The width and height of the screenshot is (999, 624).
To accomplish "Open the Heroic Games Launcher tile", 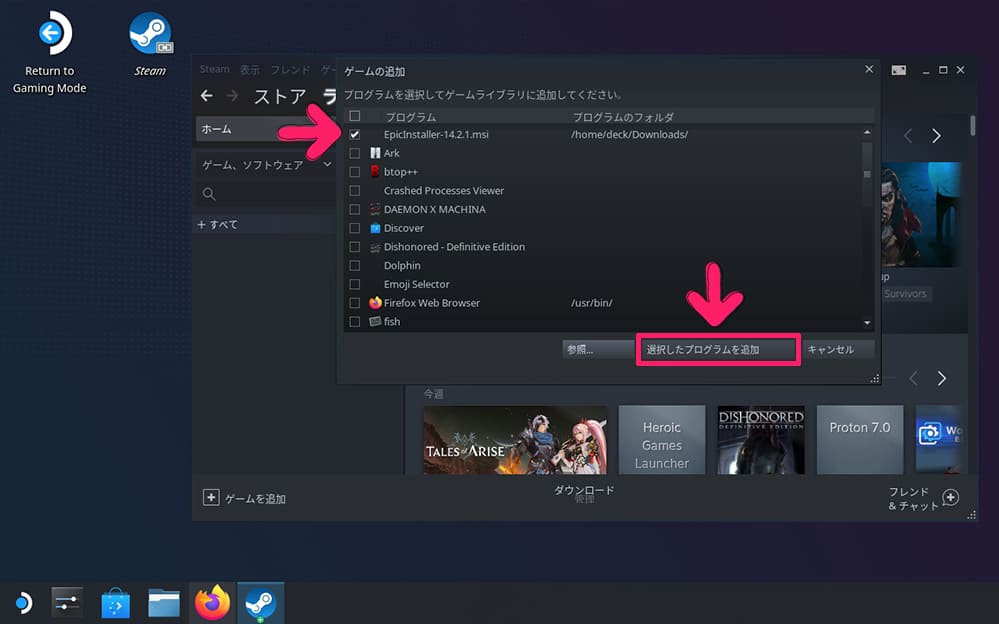I will (661, 440).
